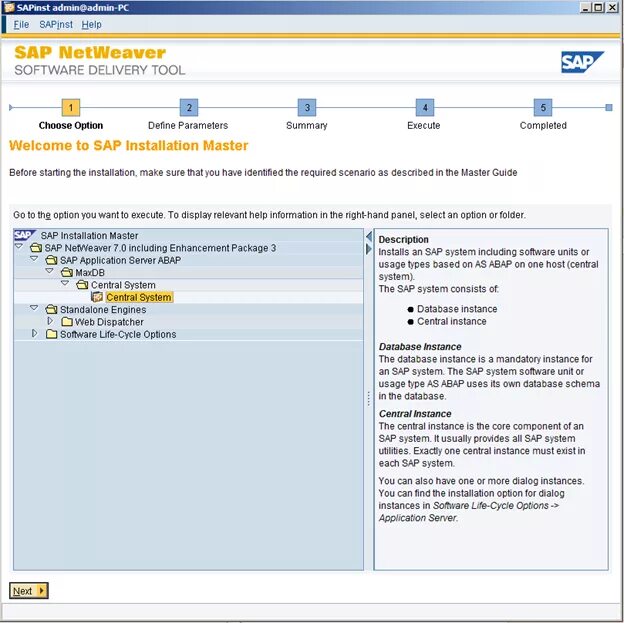This screenshot has width=624, height=623.
Task: Click the splitter drag handle dots
Action: pyautogui.click(x=369, y=398)
